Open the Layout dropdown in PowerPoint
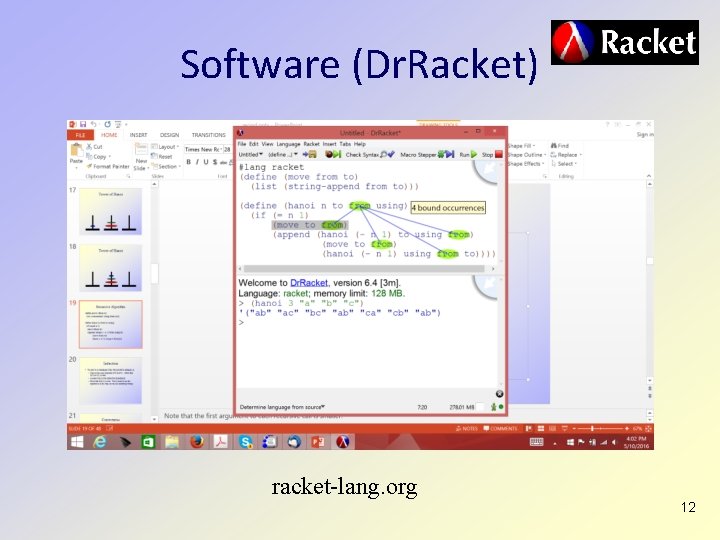Viewport: 720px width, 540px height. (x=165, y=147)
